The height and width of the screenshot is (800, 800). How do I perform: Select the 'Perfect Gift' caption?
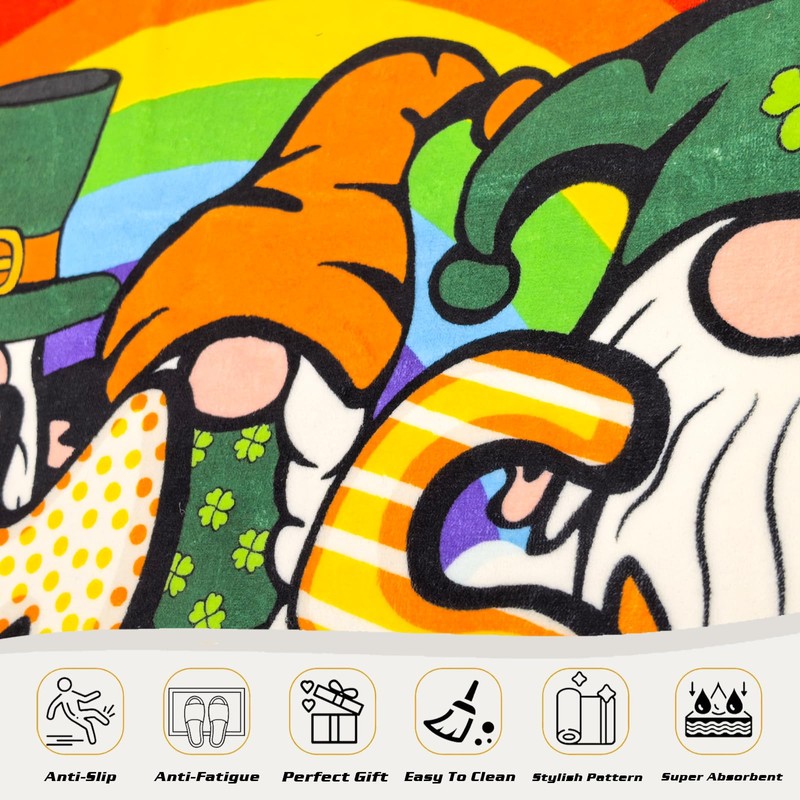(x=333, y=777)
